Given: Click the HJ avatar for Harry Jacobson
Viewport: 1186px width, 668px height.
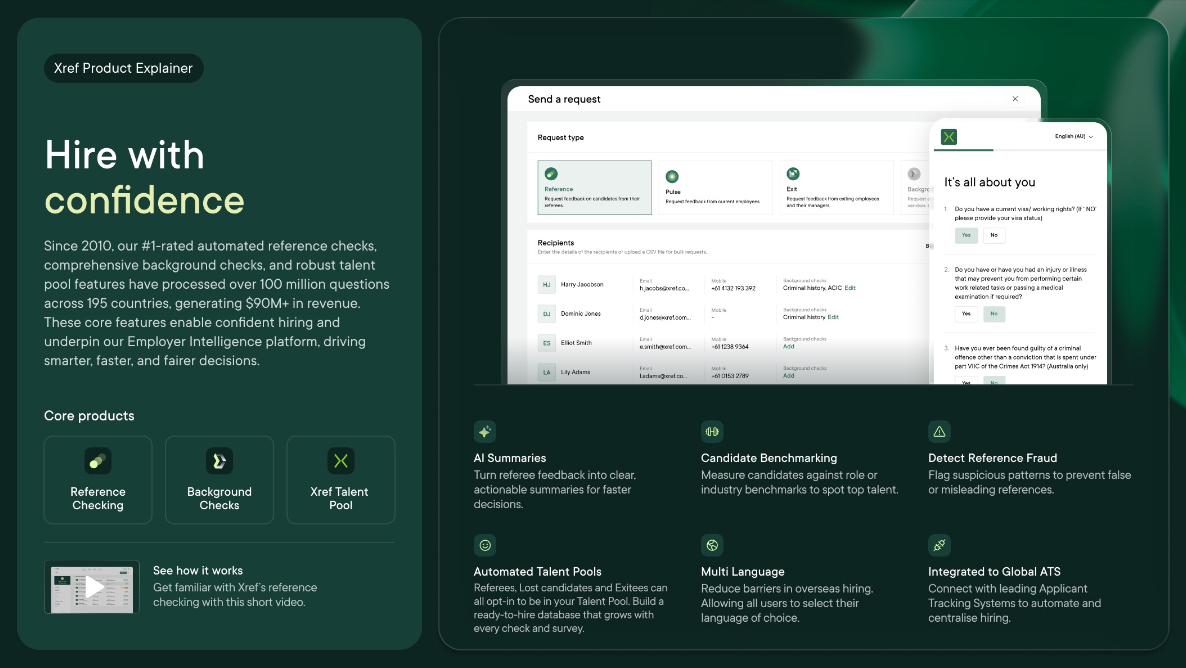Looking at the screenshot, I should (x=546, y=284).
